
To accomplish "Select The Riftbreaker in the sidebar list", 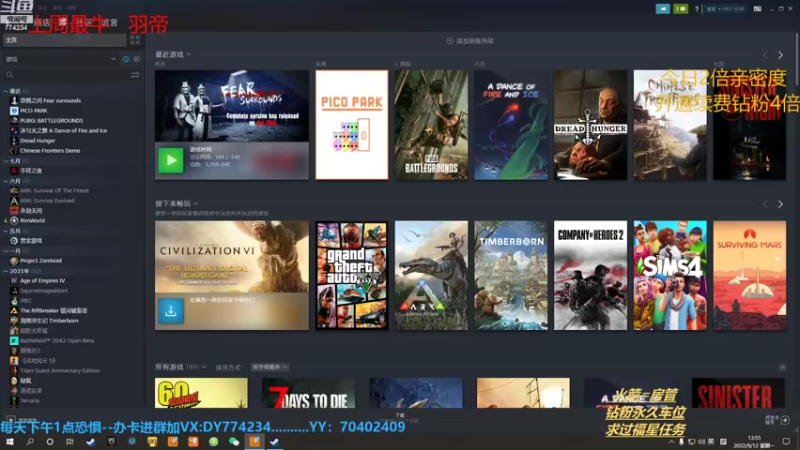I will tap(54, 311).
